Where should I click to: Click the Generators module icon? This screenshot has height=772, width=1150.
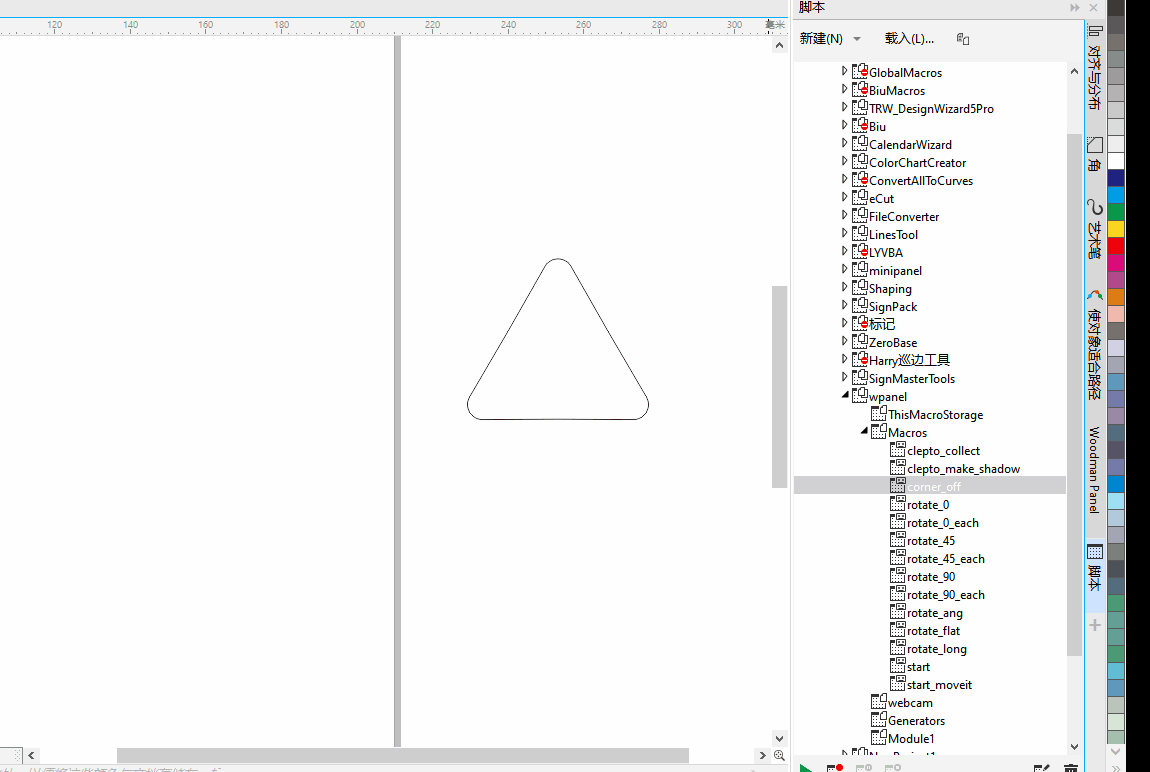[x=879, y=720]
